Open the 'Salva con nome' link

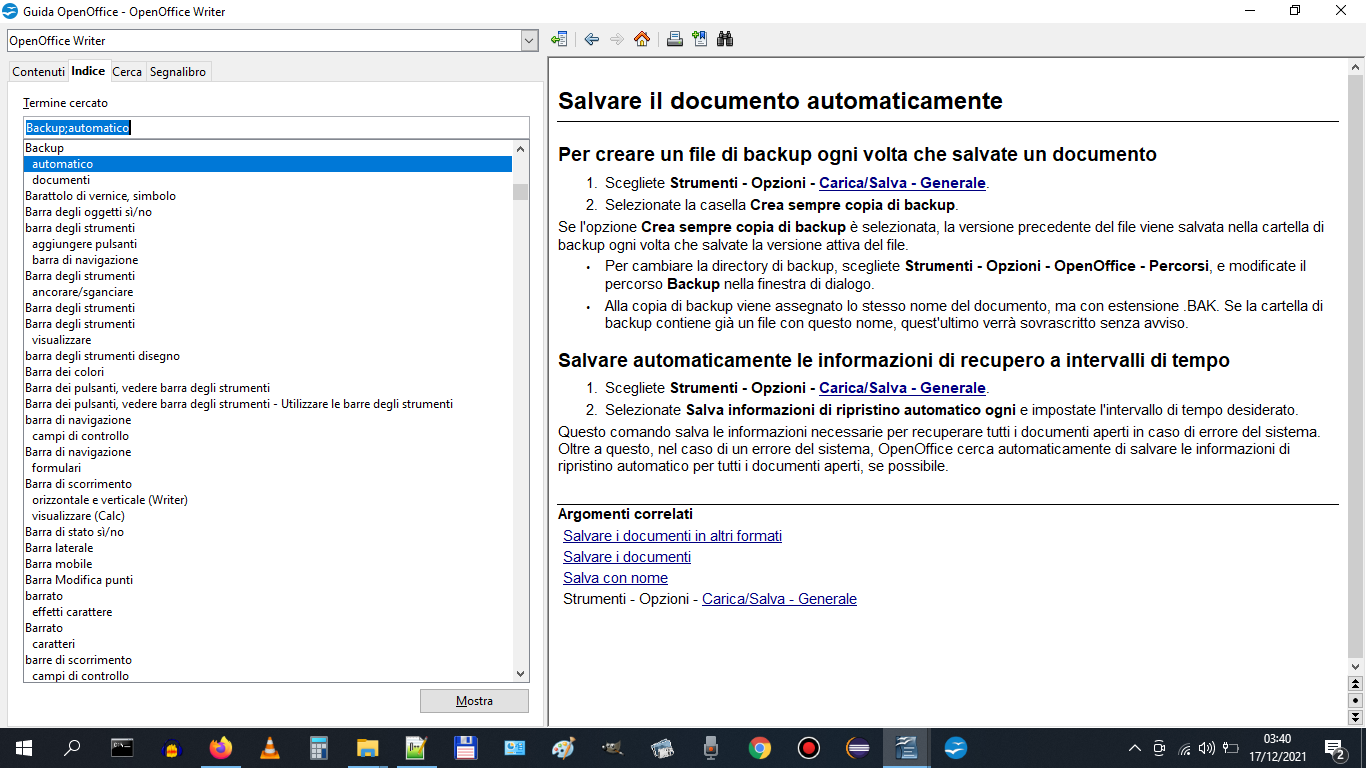click(x=615, y=578)
